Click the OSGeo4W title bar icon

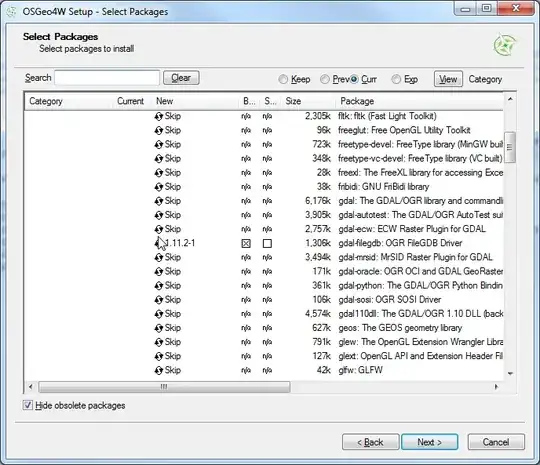(11, 12)
